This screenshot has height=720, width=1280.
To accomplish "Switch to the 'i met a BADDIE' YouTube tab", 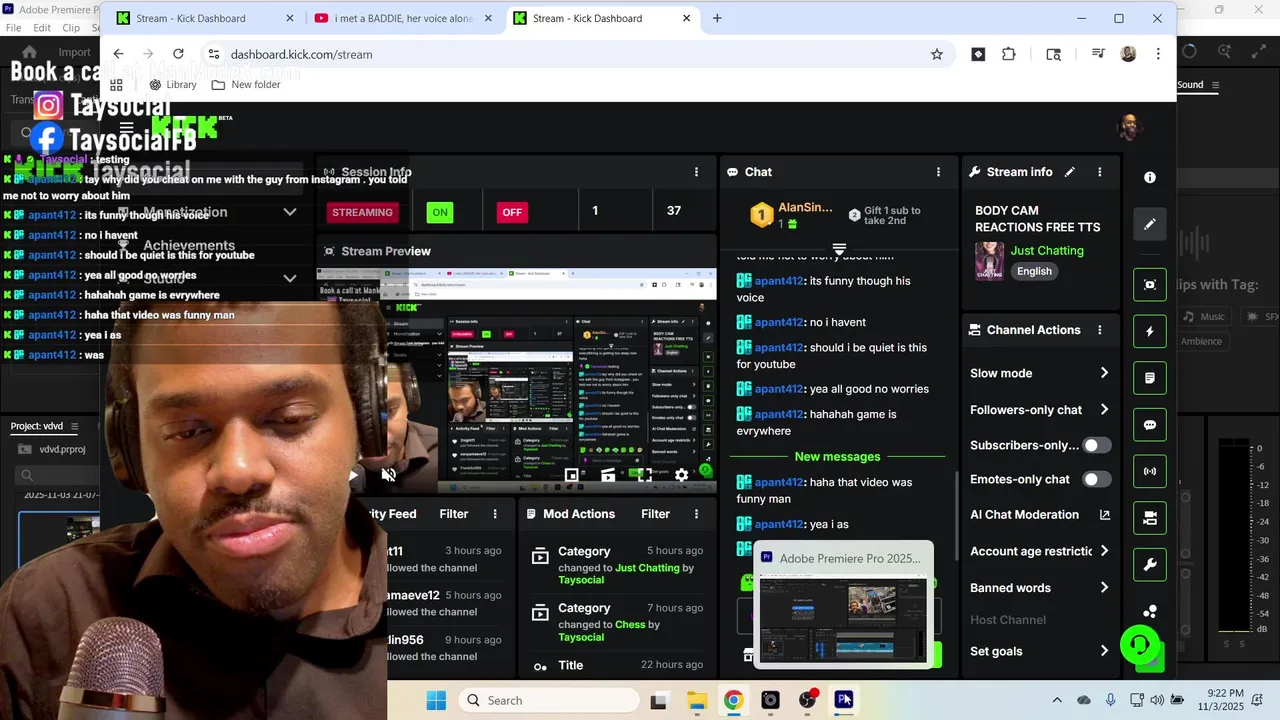I will 405,18.
